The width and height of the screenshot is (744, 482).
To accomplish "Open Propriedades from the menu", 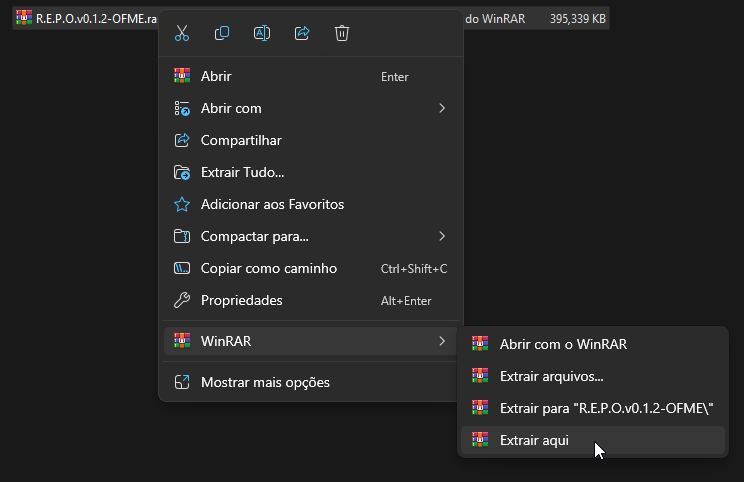I will pos(311,300).
